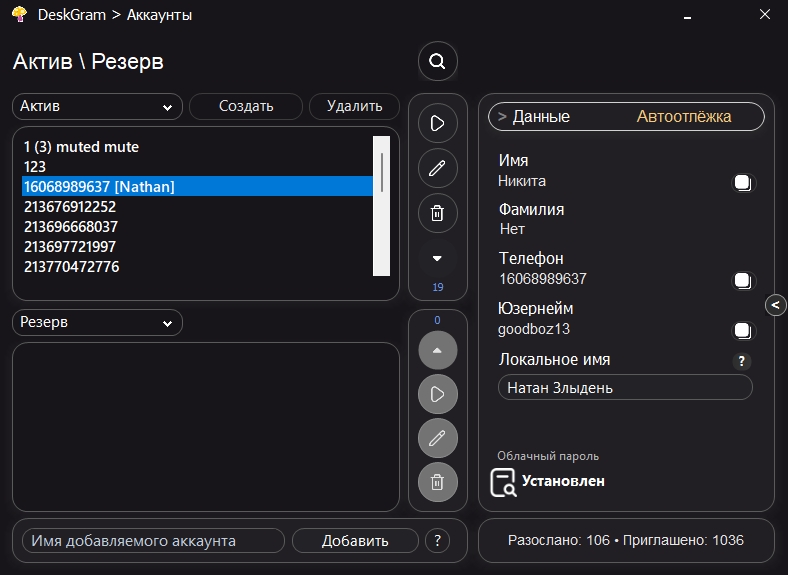Move account down to reserve arrow

(437, 258)
